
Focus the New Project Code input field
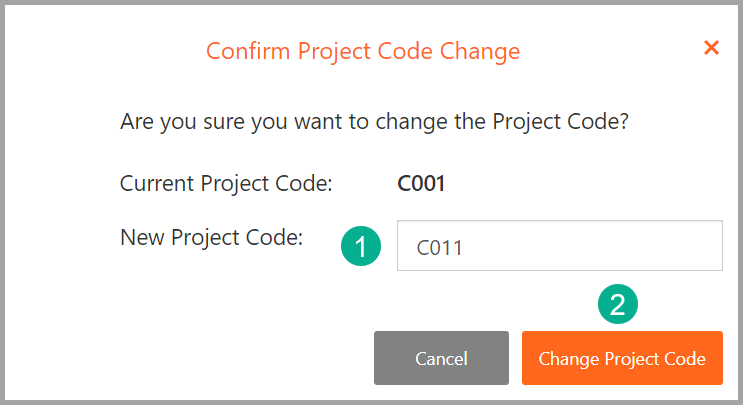pos(560,245)
